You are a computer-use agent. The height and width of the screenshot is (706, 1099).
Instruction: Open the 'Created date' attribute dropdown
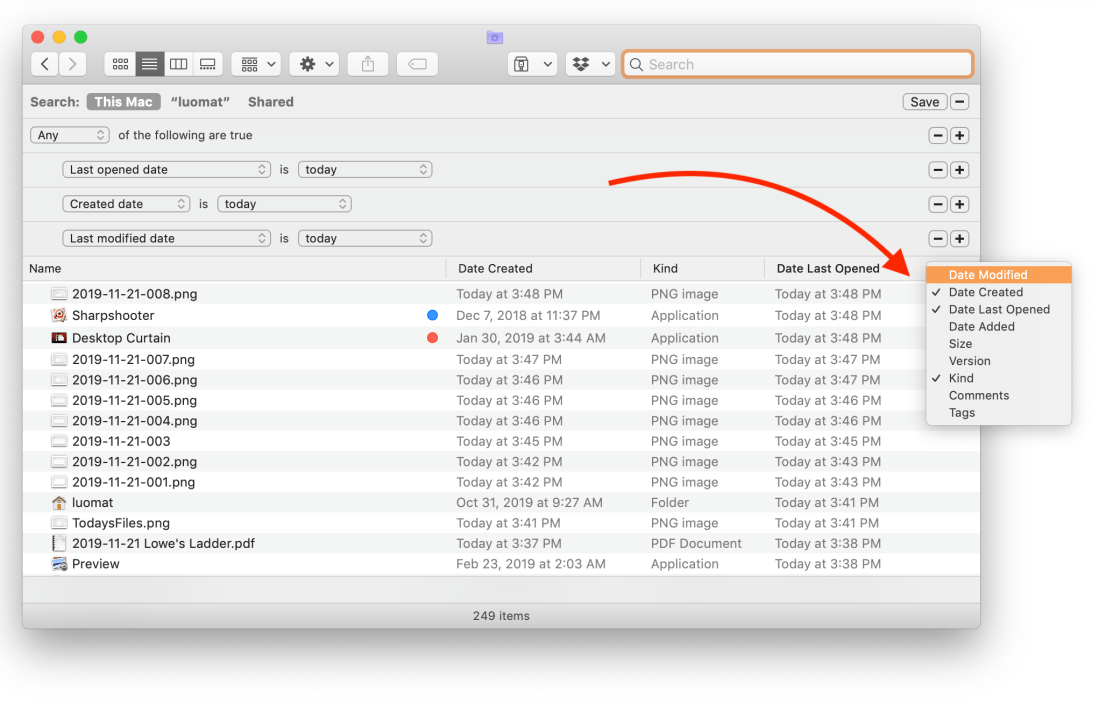(126, 204)
